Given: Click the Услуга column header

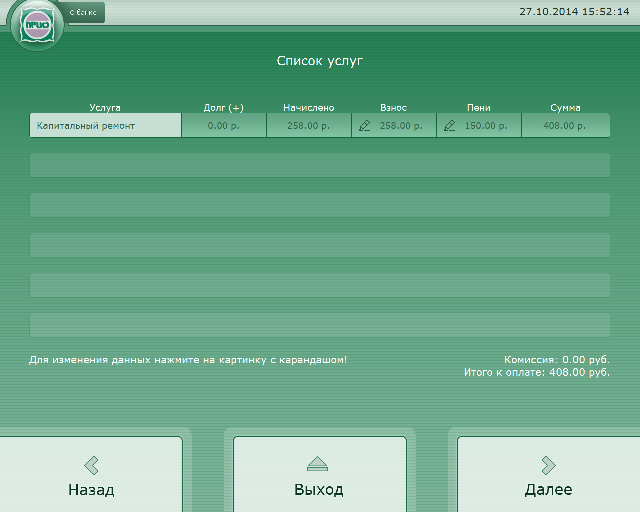Looking at the screenshot, I should point(105,107).
